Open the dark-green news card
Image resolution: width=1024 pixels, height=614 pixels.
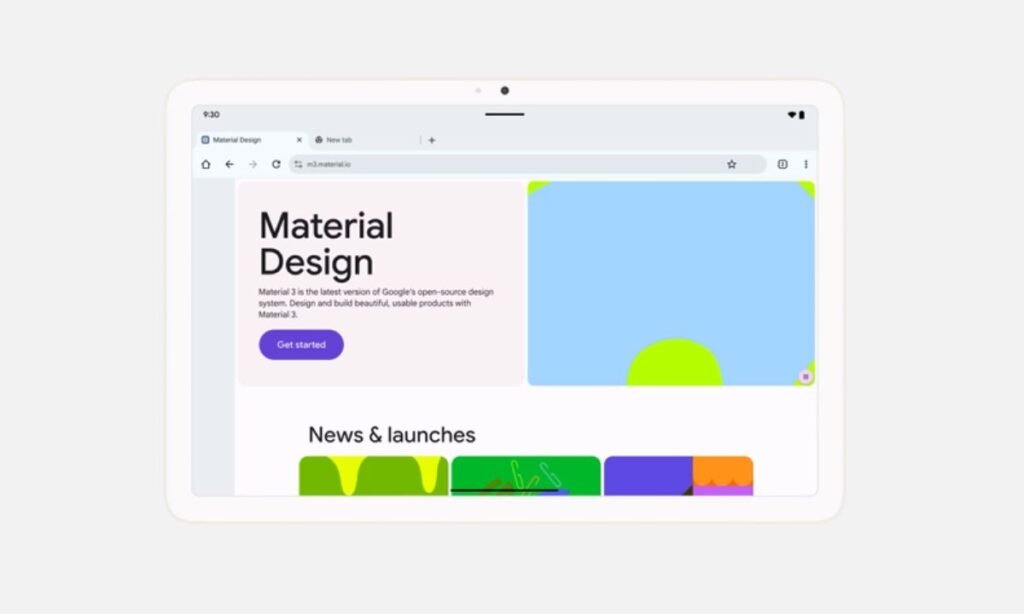click(x=526, y=476)
